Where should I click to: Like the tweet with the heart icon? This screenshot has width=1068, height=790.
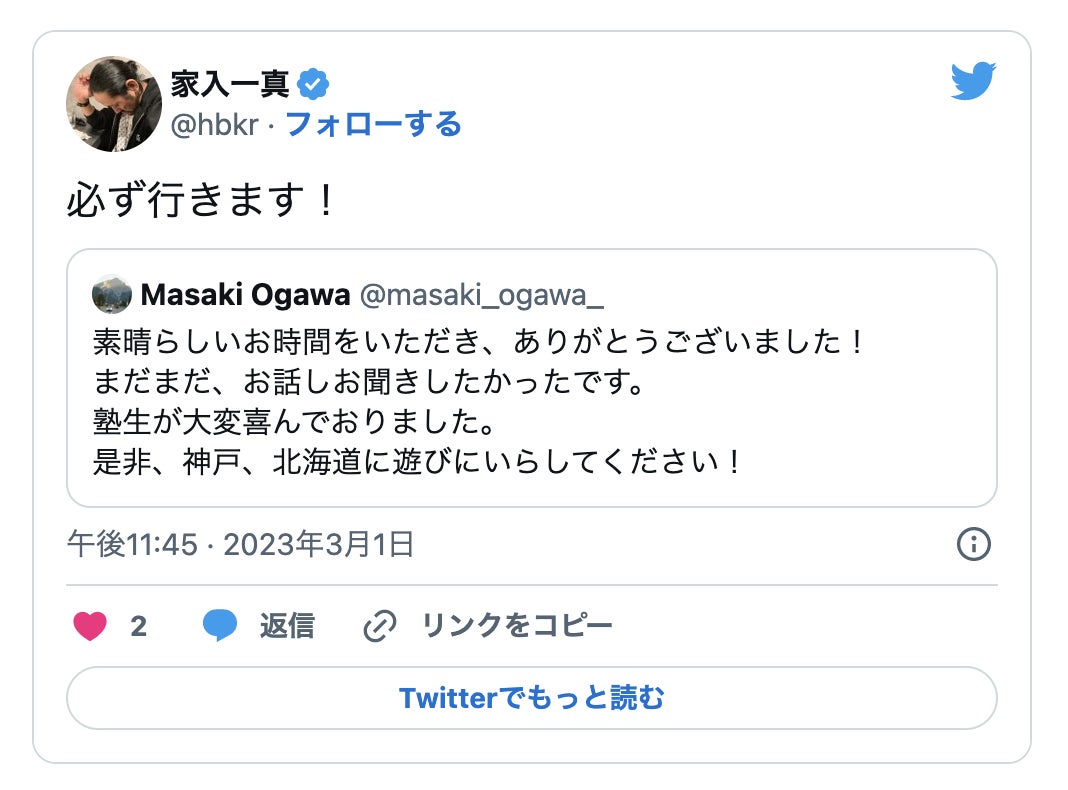point(90,627)
